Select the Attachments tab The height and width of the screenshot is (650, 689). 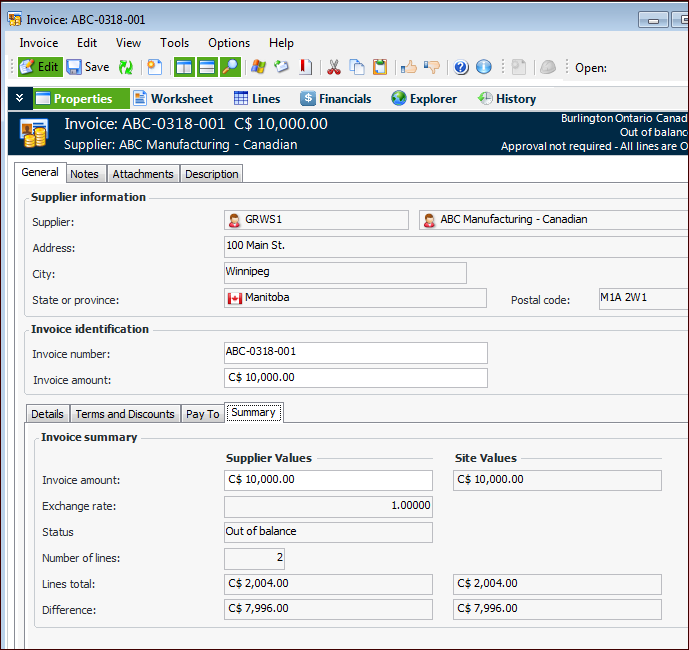pyautogui.click(x=143, y=174)
